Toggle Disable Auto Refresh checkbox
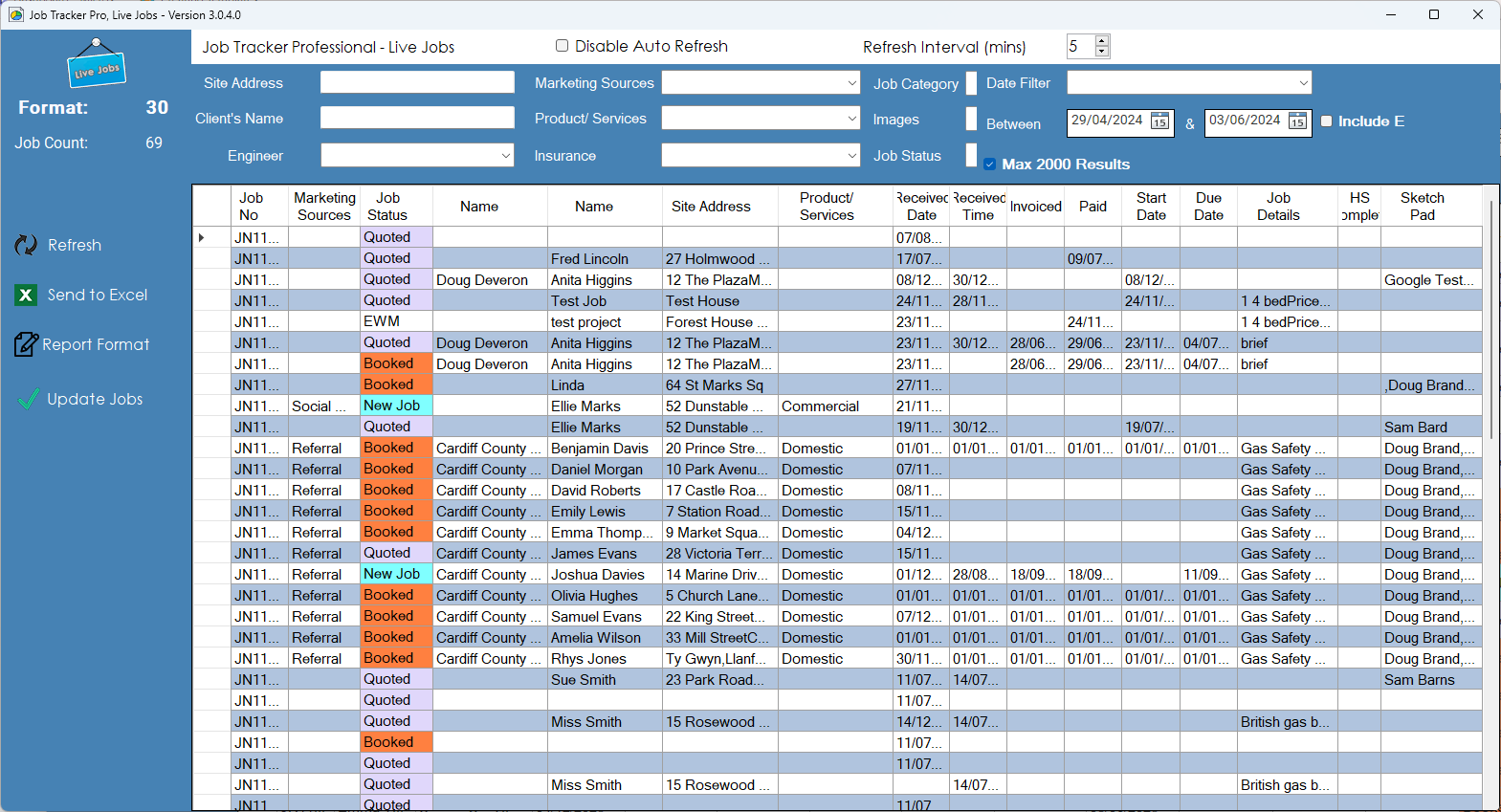The width and height of the screenshot is (1501, 812). point(563,46)
